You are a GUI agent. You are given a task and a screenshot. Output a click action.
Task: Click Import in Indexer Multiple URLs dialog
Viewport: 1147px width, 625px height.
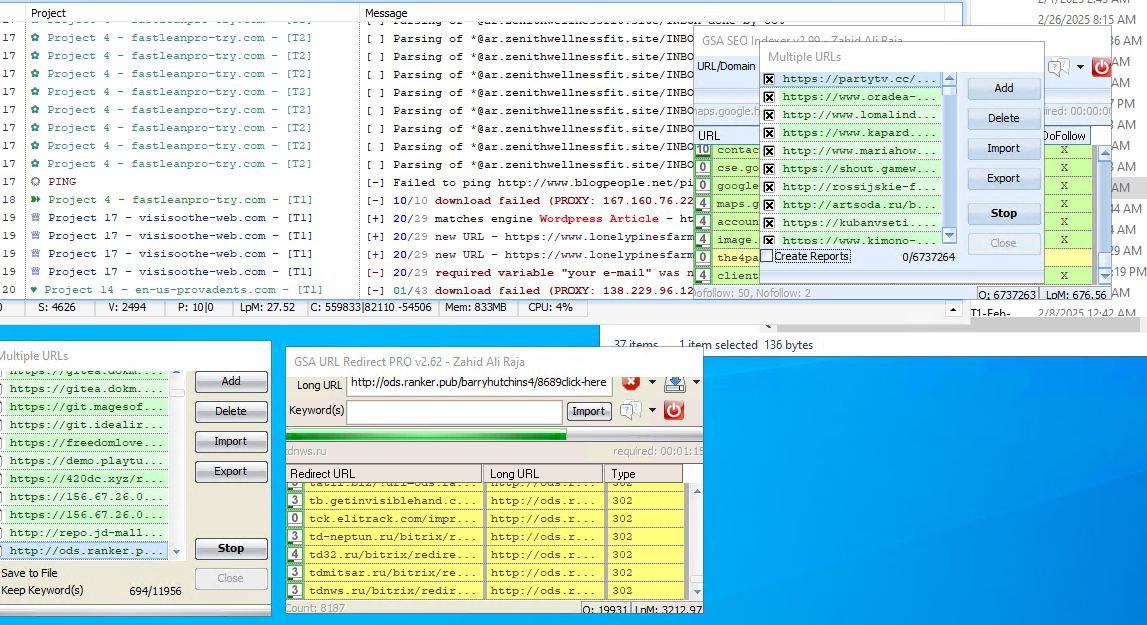click(1004, 149)
